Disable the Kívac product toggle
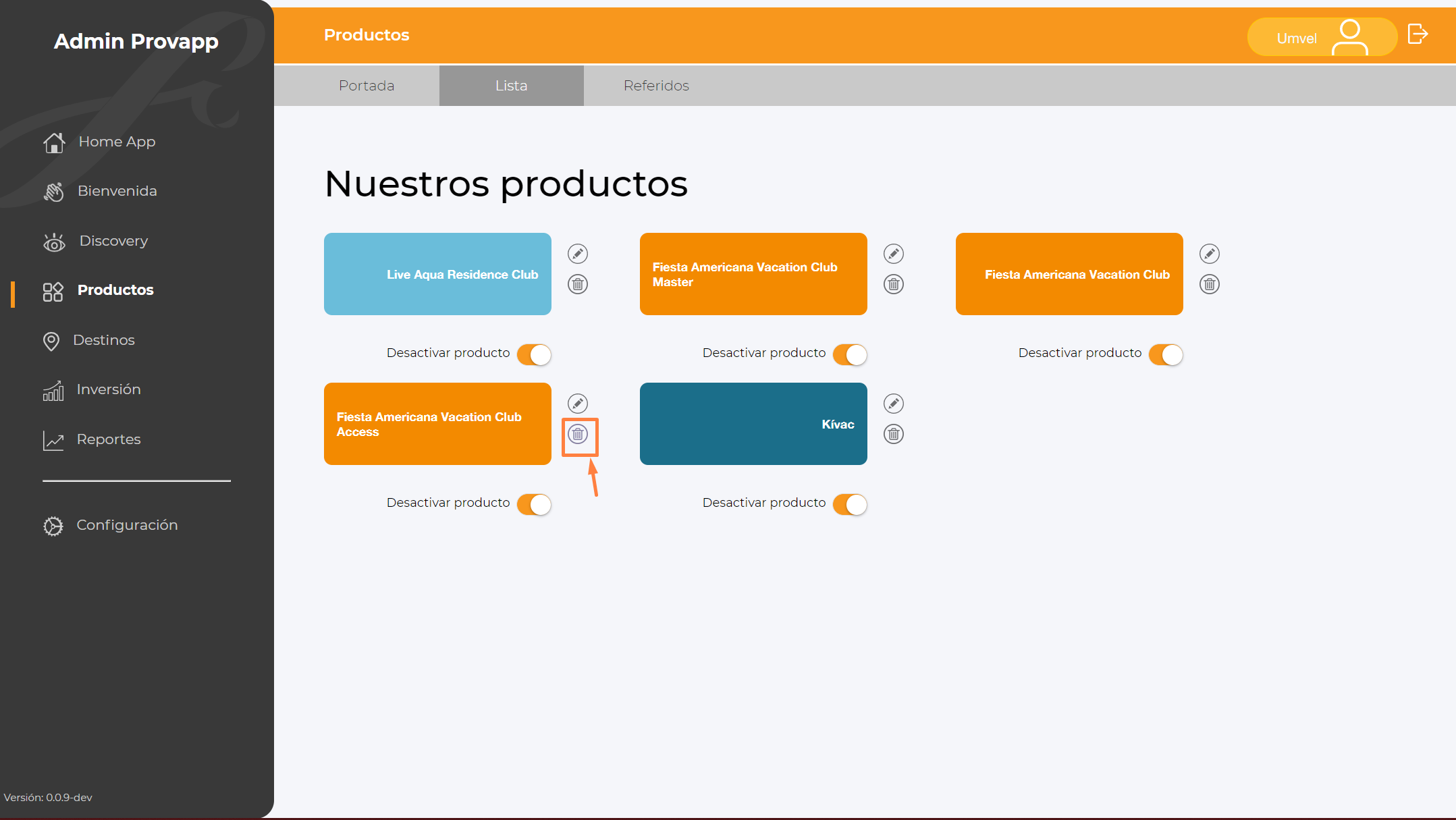 coord(850,504)
